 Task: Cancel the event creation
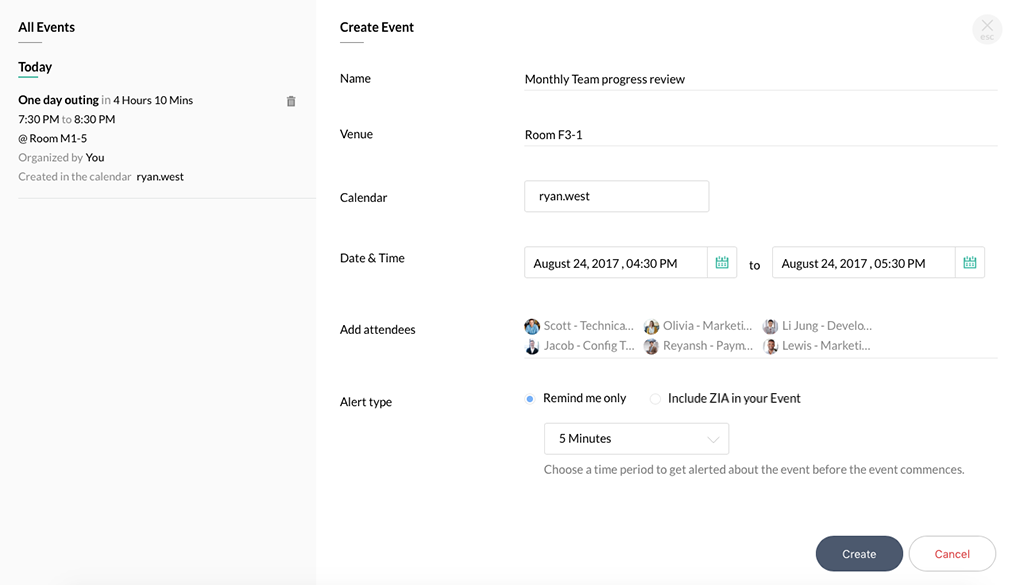[951, 554]
